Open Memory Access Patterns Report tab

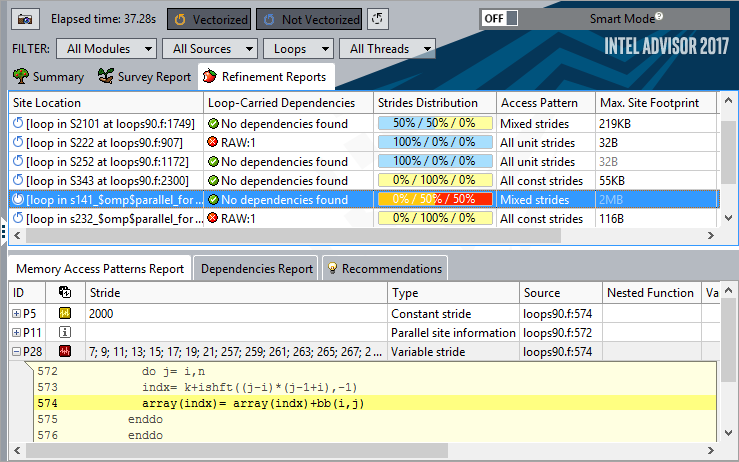pyautogui.click(x=99, y=269)
